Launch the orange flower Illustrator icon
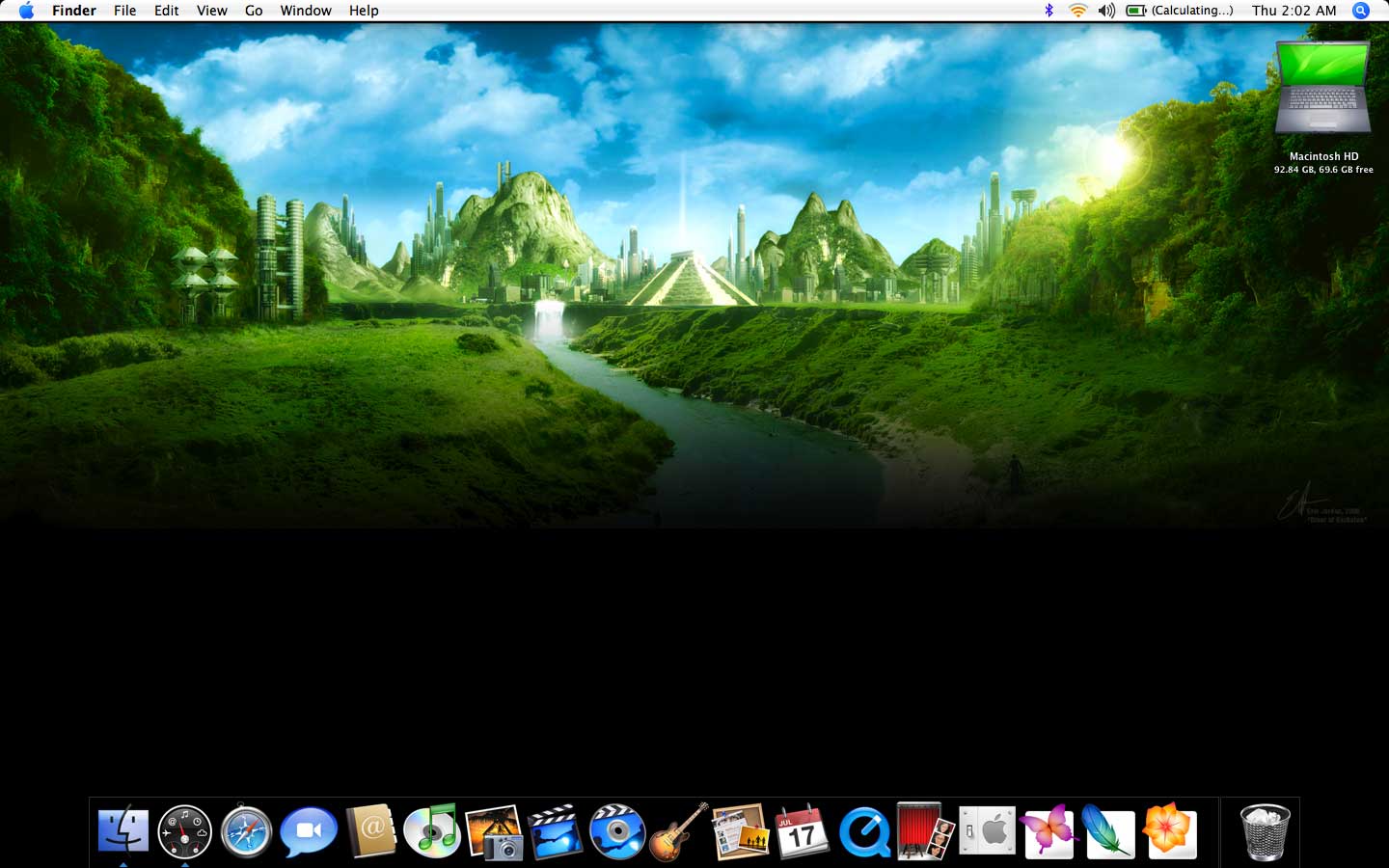 pyautogui.click(x=1170, y=831)
